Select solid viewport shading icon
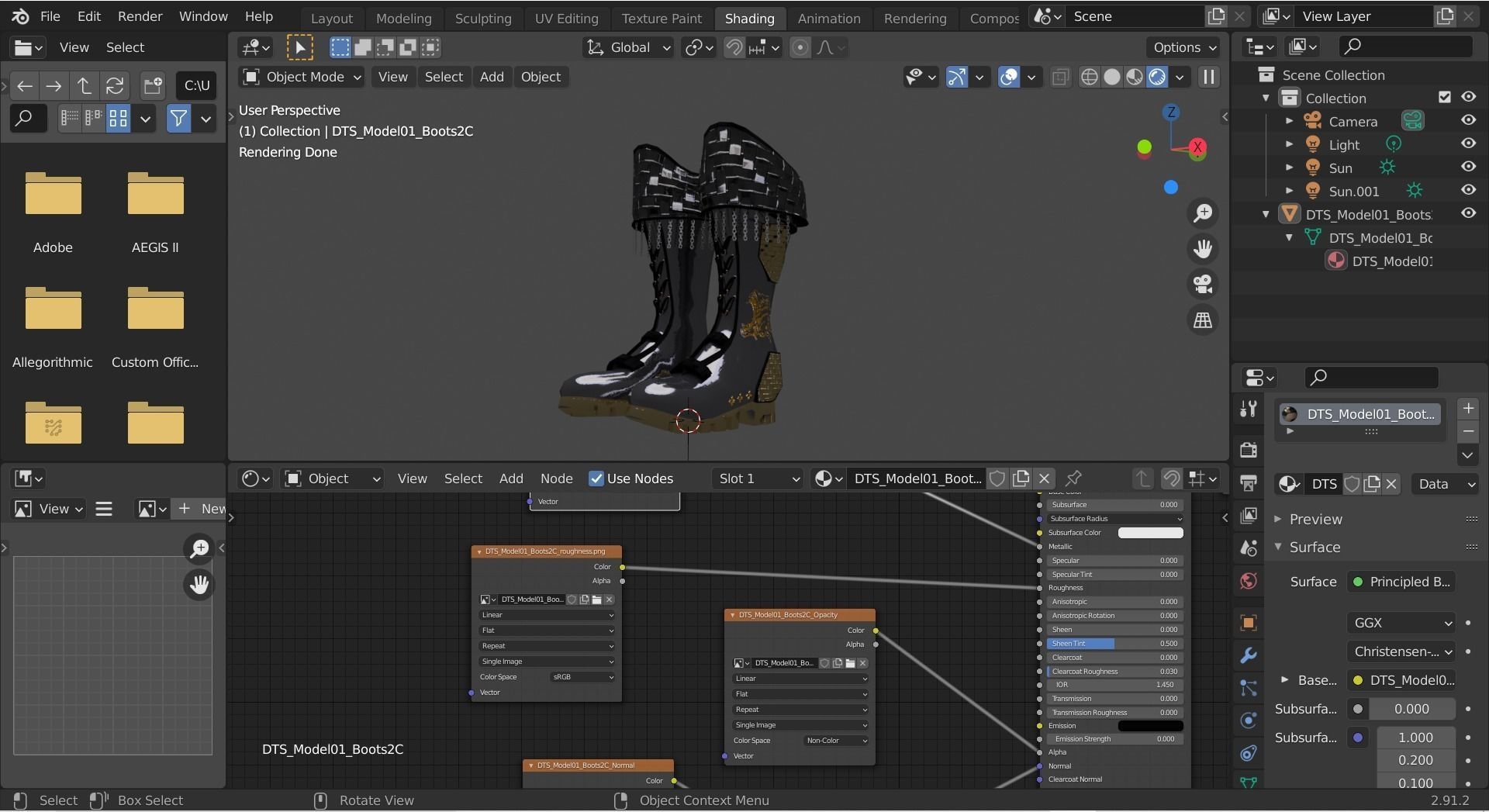 click(1112, 77)
